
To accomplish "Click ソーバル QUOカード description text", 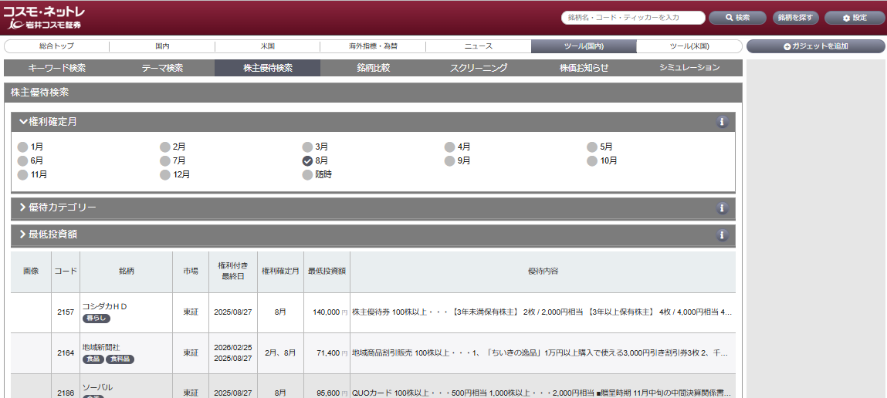I will coord(541,392).
